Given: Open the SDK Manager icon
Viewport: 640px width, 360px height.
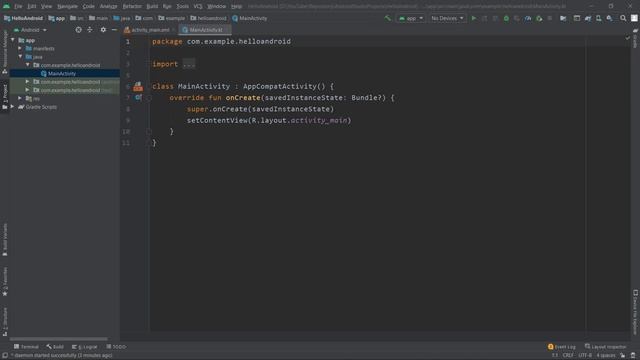Looking at the screenshot, I should 609,18.
